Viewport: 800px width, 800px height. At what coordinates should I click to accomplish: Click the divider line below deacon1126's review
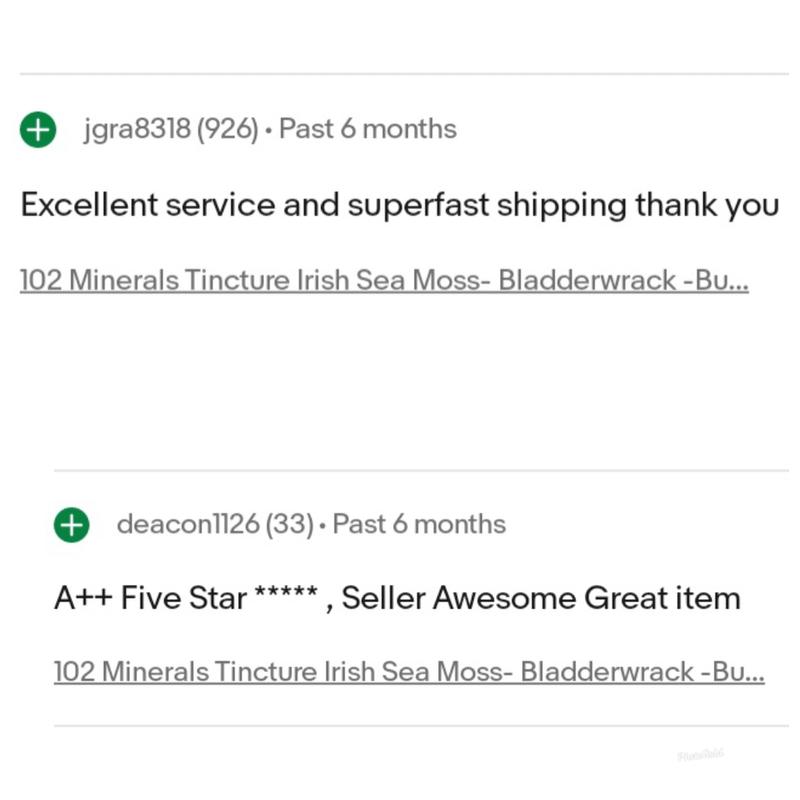coord(420,726)
